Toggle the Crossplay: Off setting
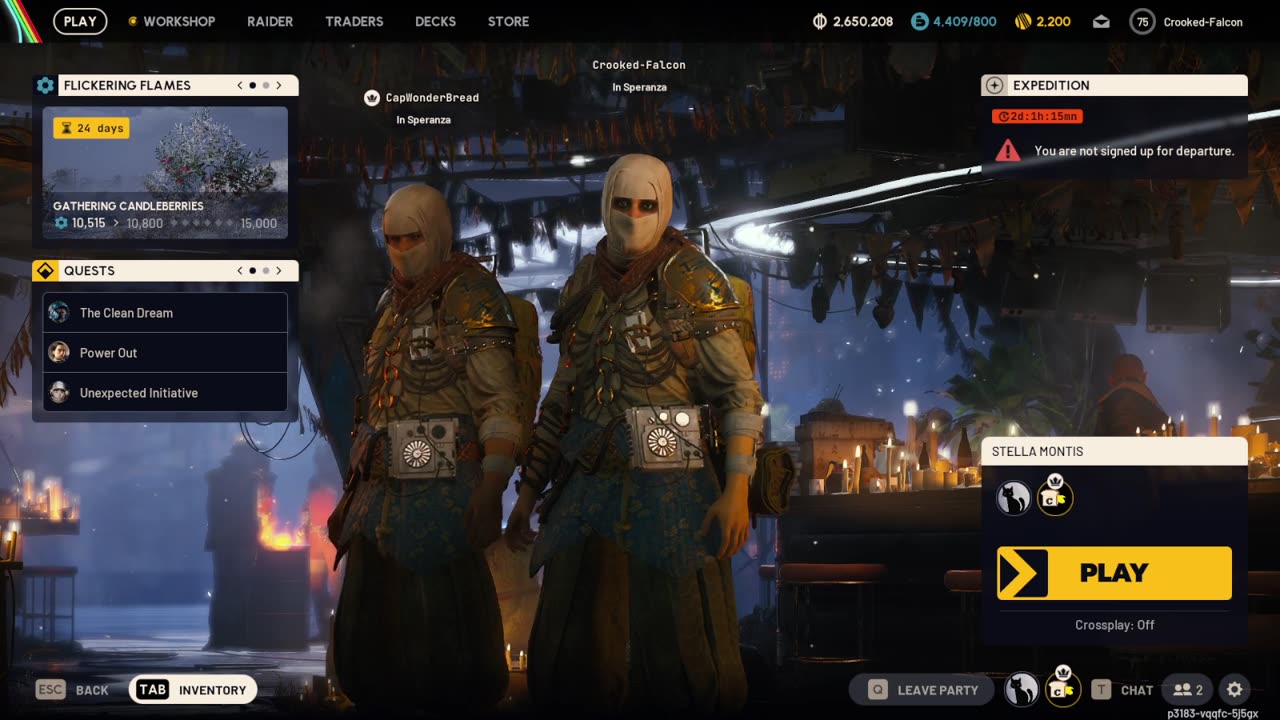 click(1114, 625)
